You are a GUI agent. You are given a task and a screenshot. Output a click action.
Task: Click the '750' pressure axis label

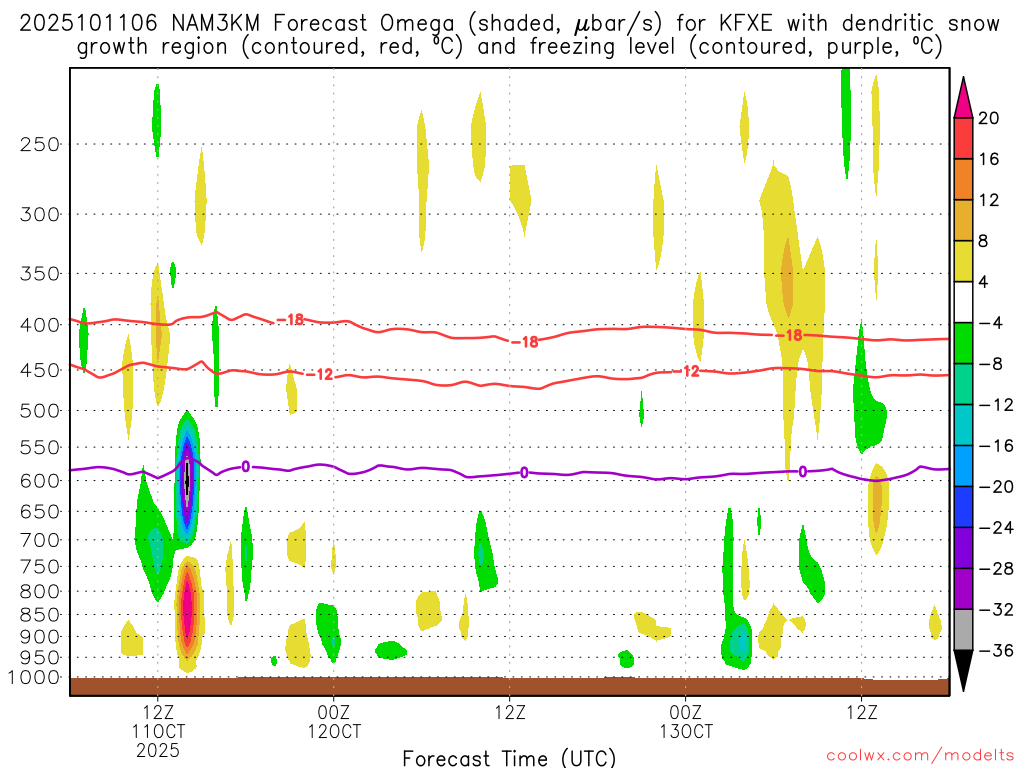40,567
